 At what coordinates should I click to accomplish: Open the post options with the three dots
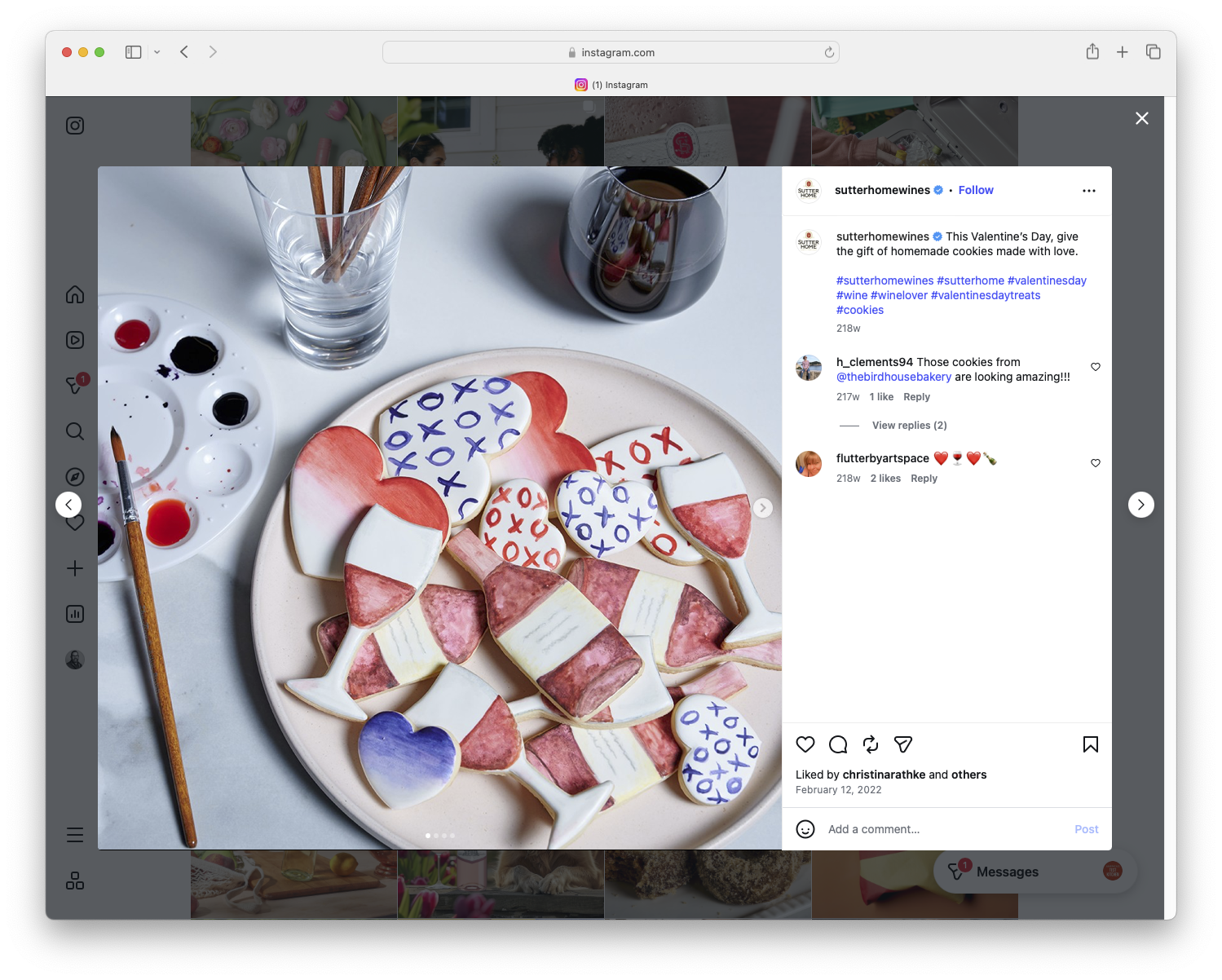click(x=1089, y=190)
